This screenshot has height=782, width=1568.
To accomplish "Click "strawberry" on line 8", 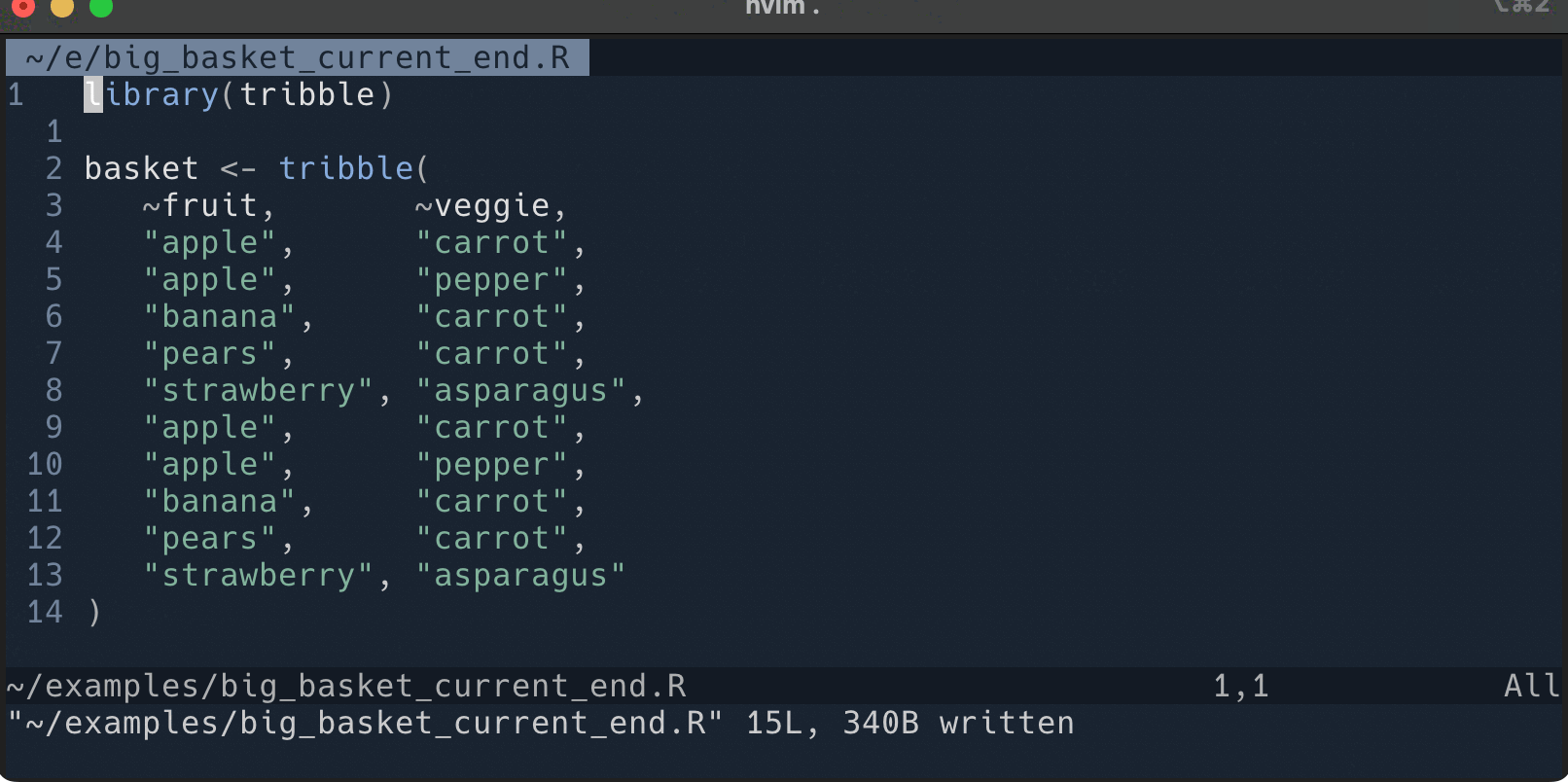I will coord(258,391).
